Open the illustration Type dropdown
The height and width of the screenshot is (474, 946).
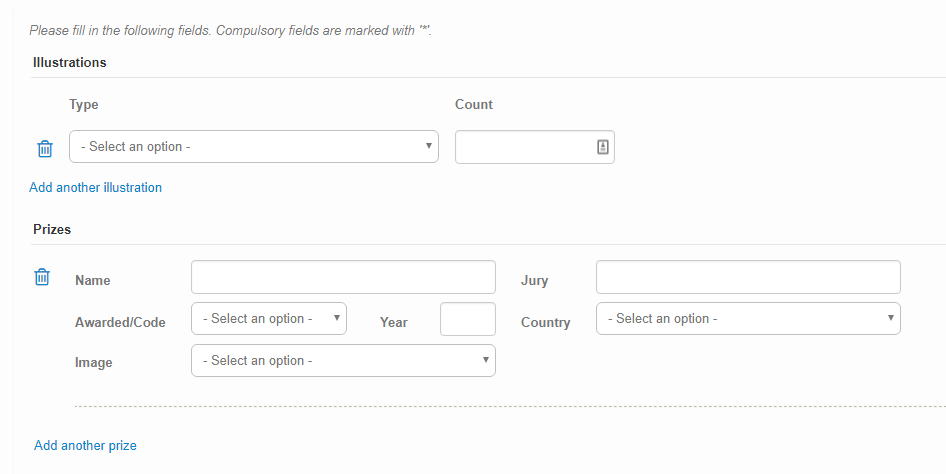pyautogui.click(x=254, y=147)
